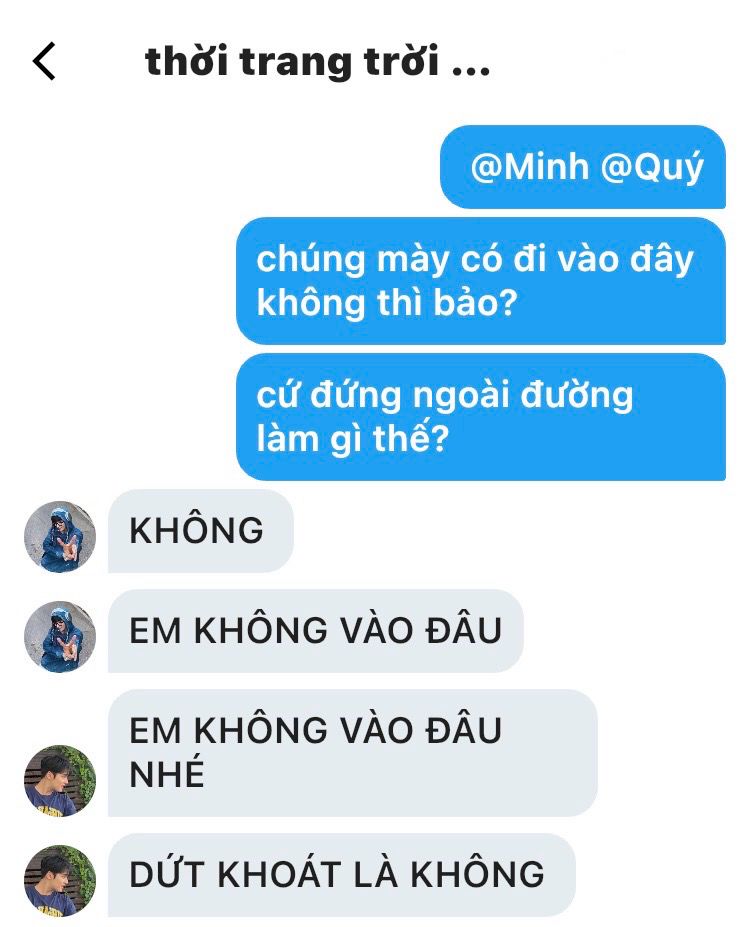The height and width of the screenshot is (927, 749).
Task: Go back using the left chevron arrow
Action: tap(44, 61)
